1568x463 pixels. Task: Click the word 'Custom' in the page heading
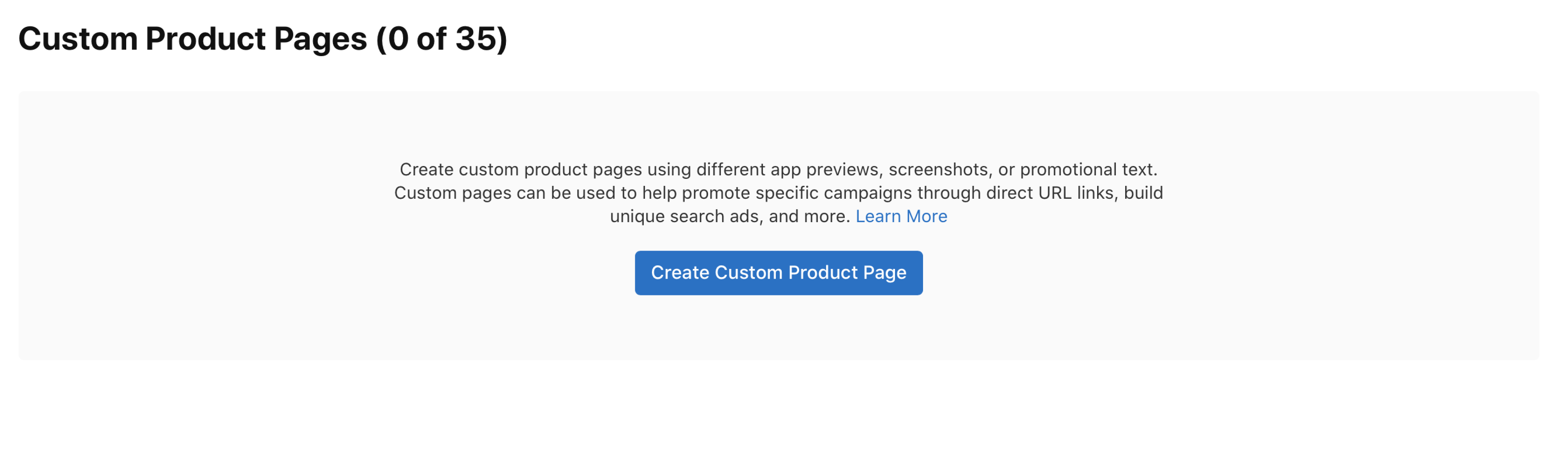click(x=78, y=39)
